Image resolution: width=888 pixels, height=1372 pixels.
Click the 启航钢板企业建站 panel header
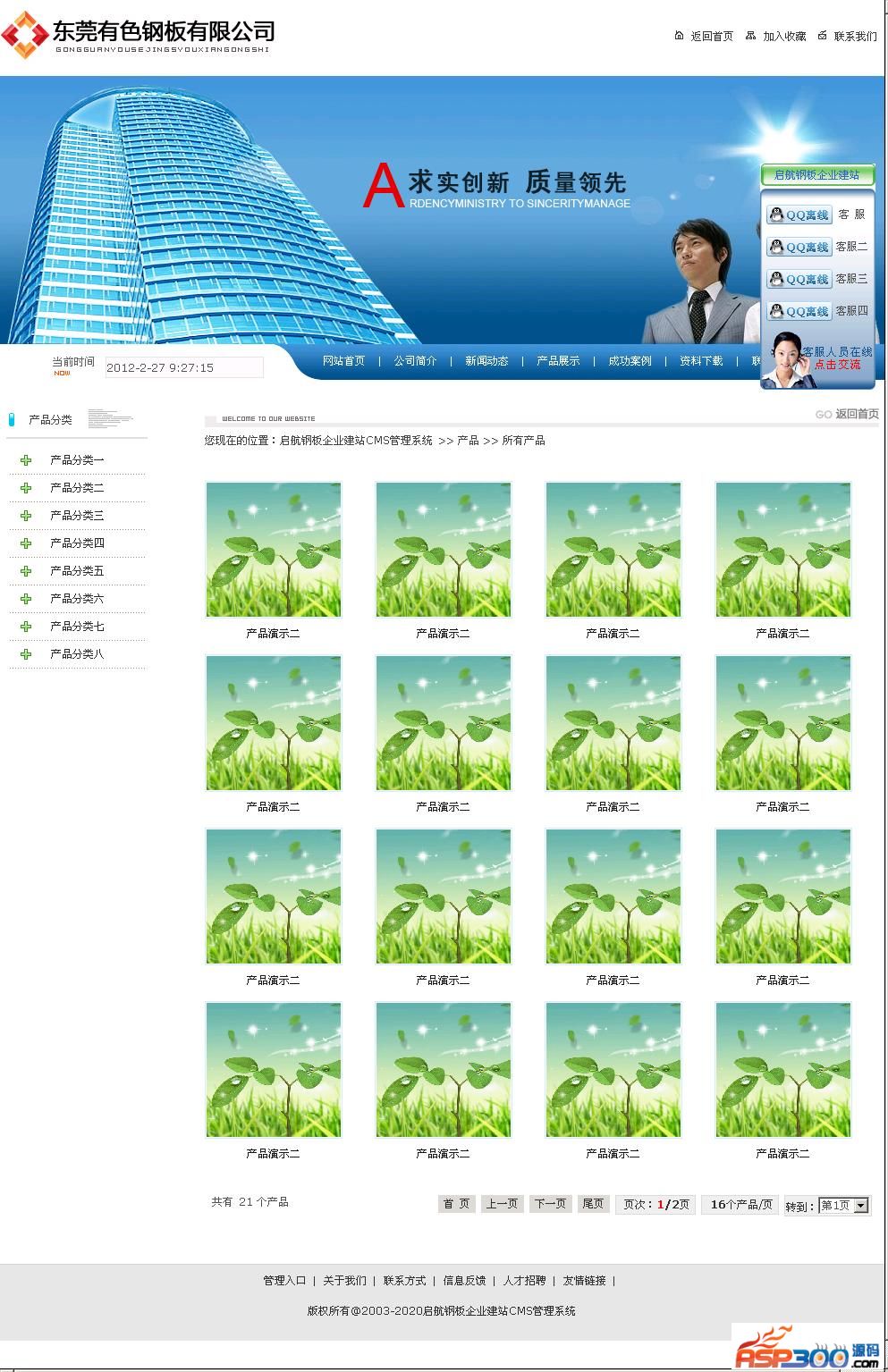pos(816,175)
